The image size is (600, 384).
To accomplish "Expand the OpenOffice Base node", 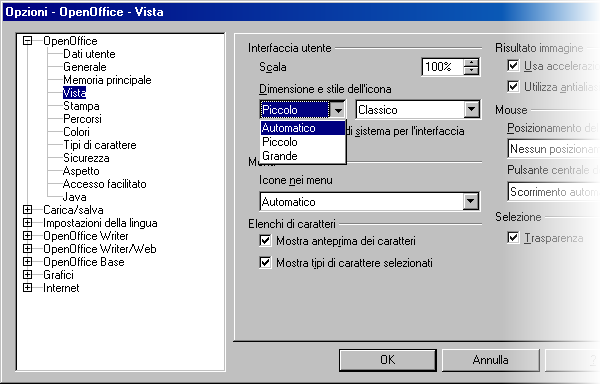I will [x=27, y=261].
